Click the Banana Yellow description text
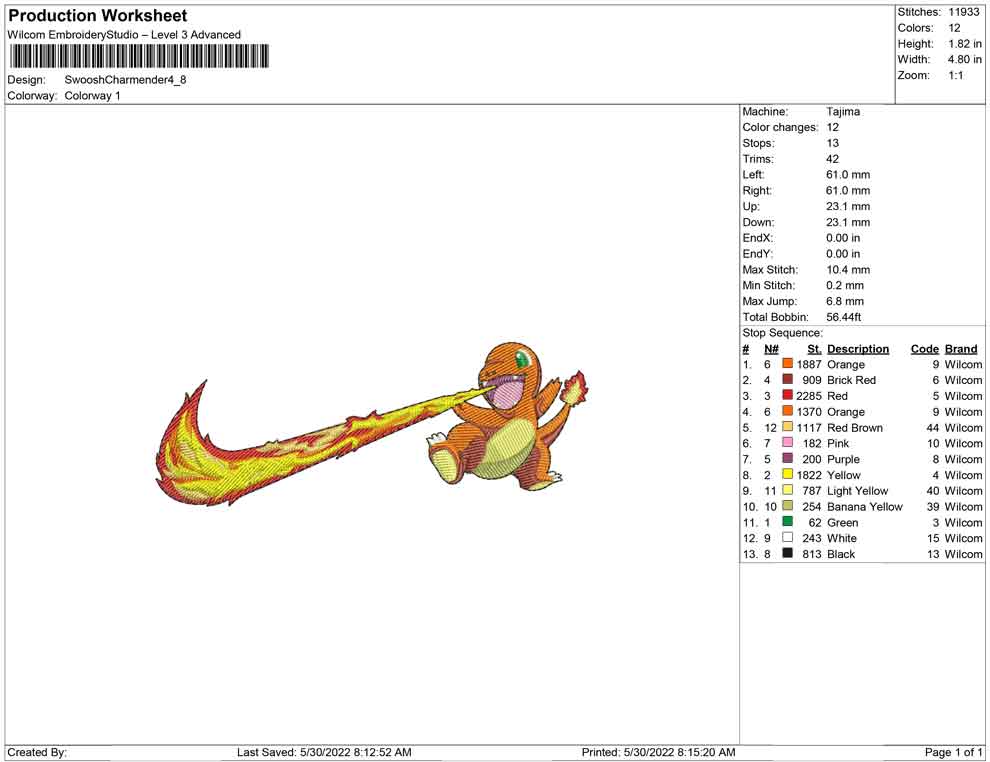The width and height of the screenshot is (990, 762). [x=864, y=506]
